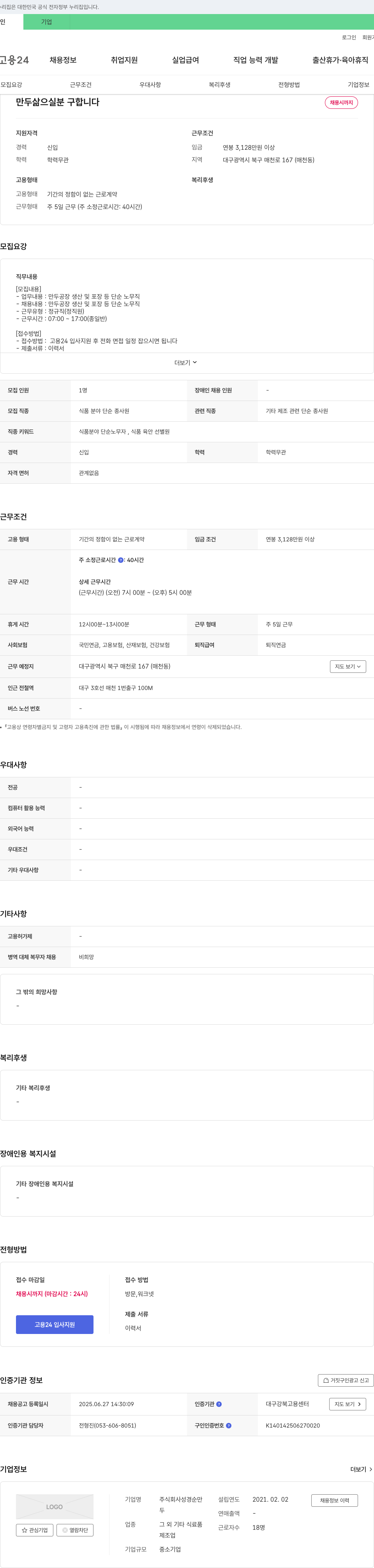Click the 채용정보 이력 button
Image resolution: width=374 pixels, height=1568 pixels.
(x=335, y=1501)
